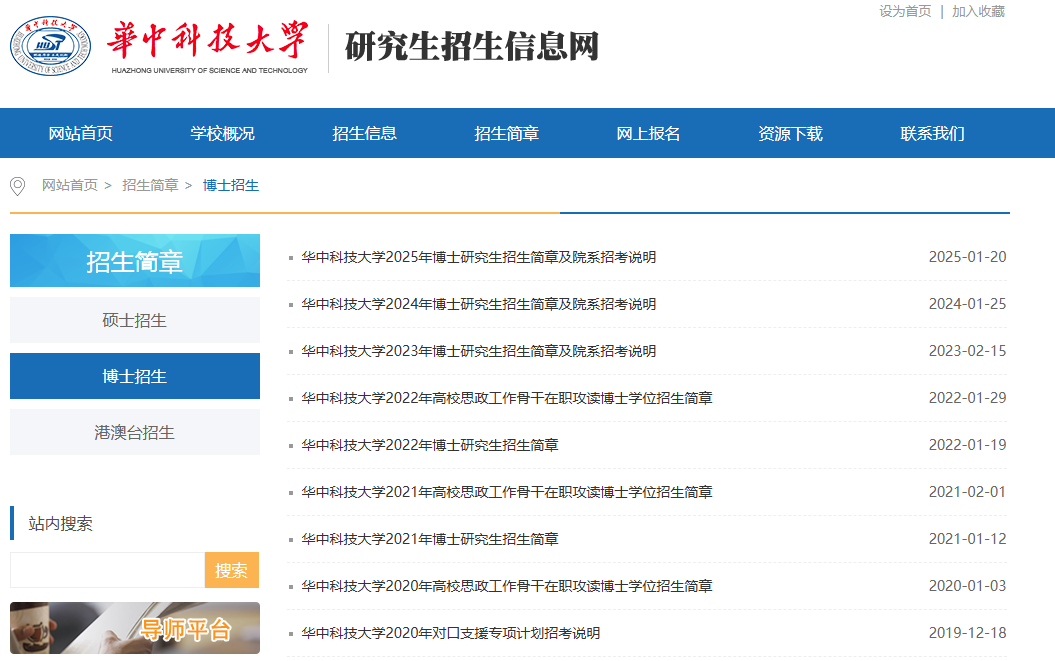
Task: Open 网上报名 navigation item
Action: point(649,133)
